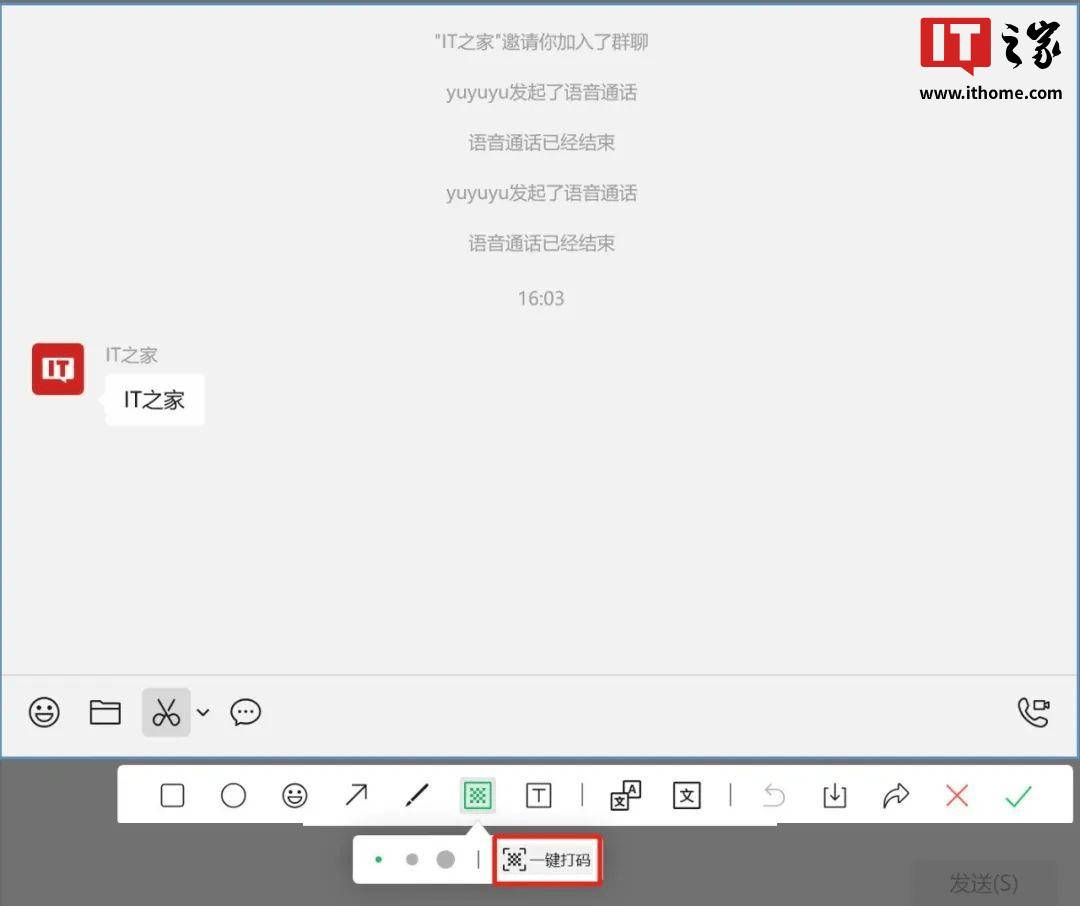1080x906 pixels.
Task: Open the send file folder icon
Action: click(105, 712)
